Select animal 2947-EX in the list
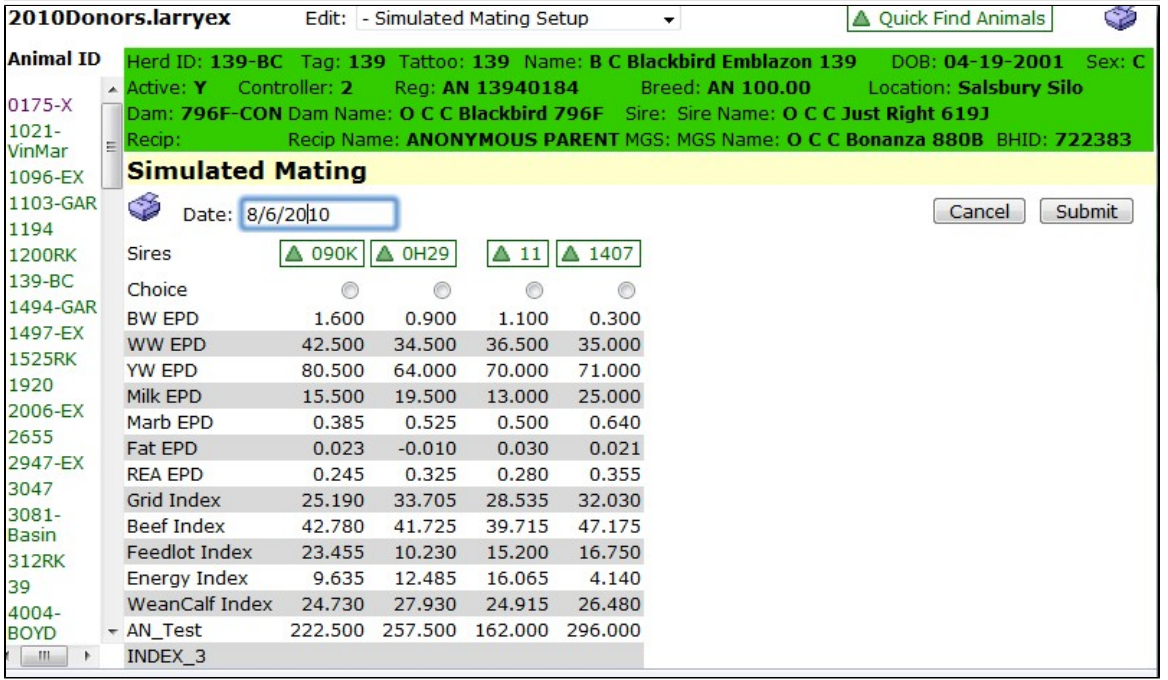 point(46,463)
